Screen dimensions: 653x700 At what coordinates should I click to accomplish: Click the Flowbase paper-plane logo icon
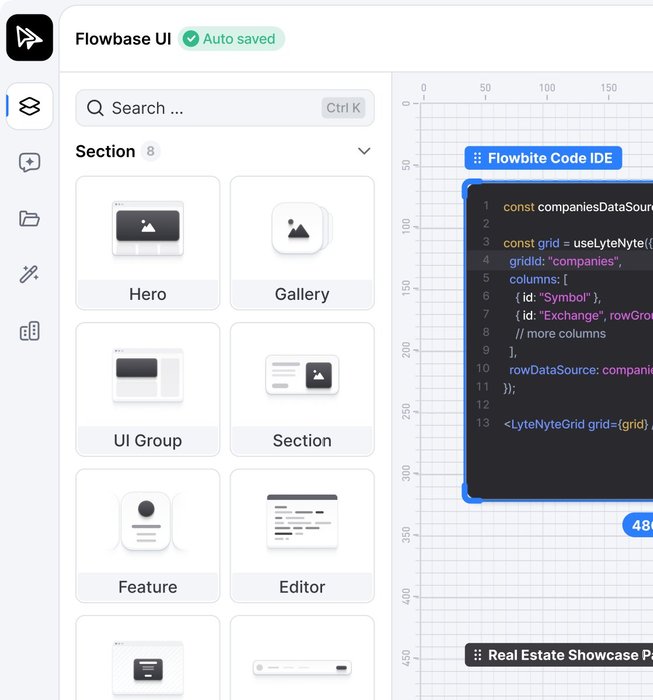(x=29, y=38)
